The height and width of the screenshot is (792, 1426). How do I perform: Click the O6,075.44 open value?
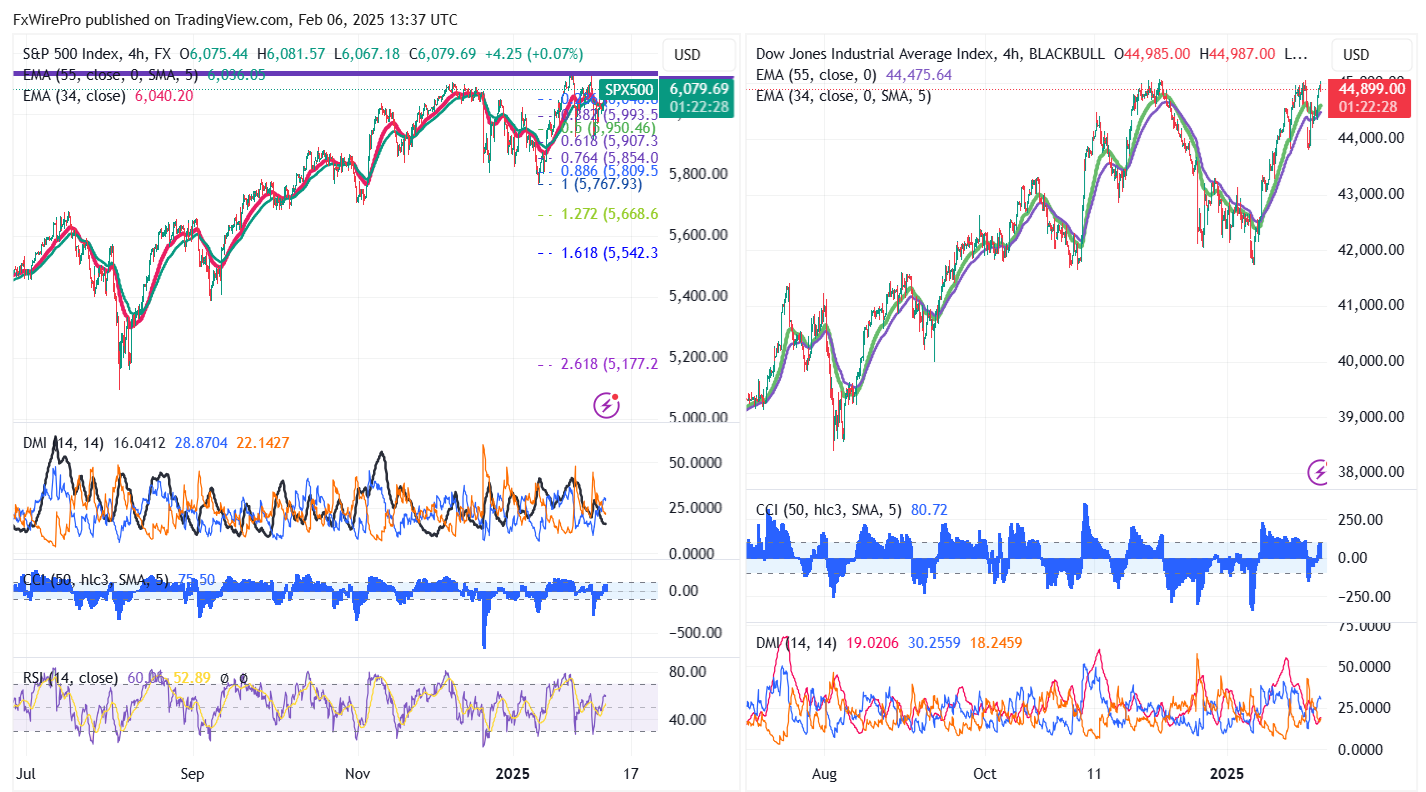[214, 53]
